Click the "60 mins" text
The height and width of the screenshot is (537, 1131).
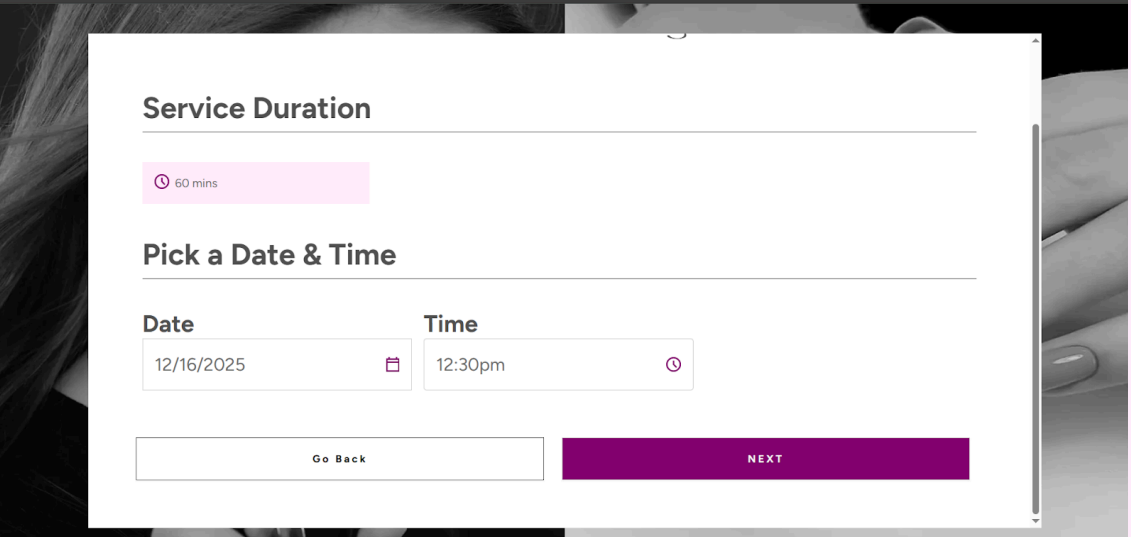click(196, 183)
